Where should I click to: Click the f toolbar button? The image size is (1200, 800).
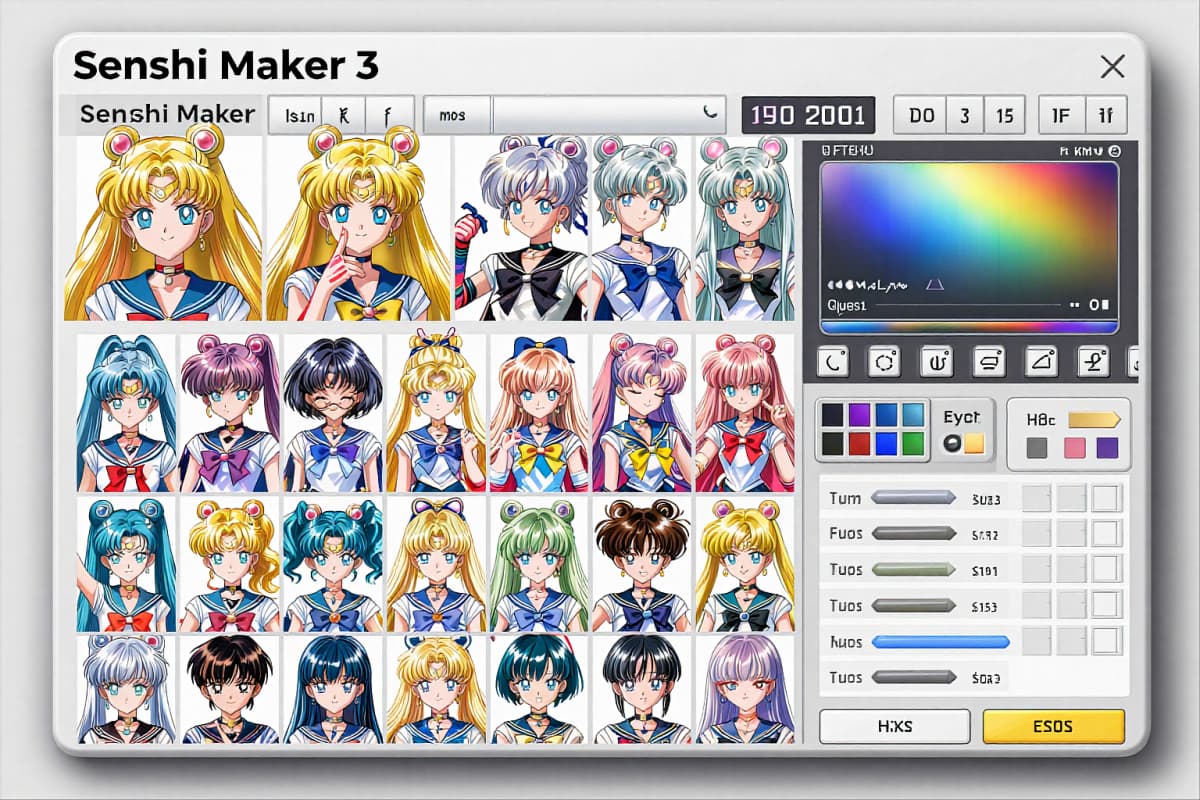[x=387, y=115]
